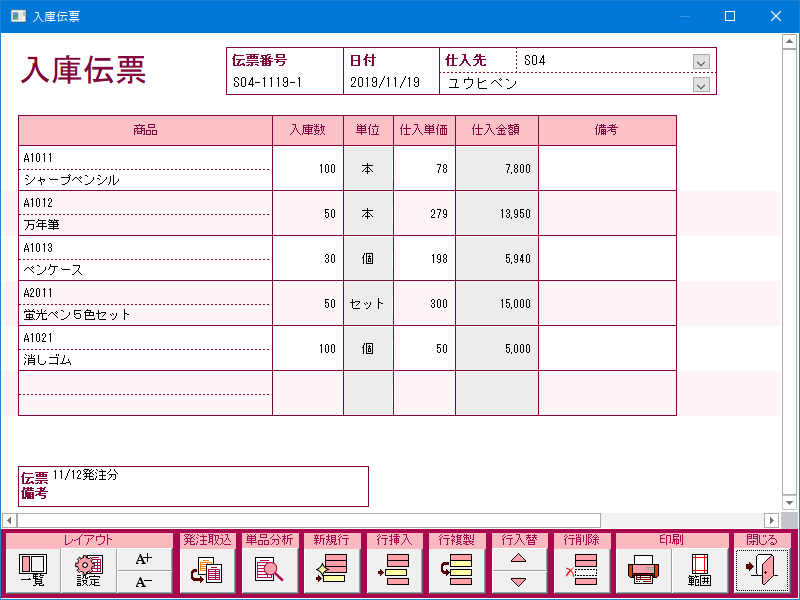The height and width of the screenshot is (600, 800).
Task: Duplicate the row with 行複製
Action: (455, 571)
